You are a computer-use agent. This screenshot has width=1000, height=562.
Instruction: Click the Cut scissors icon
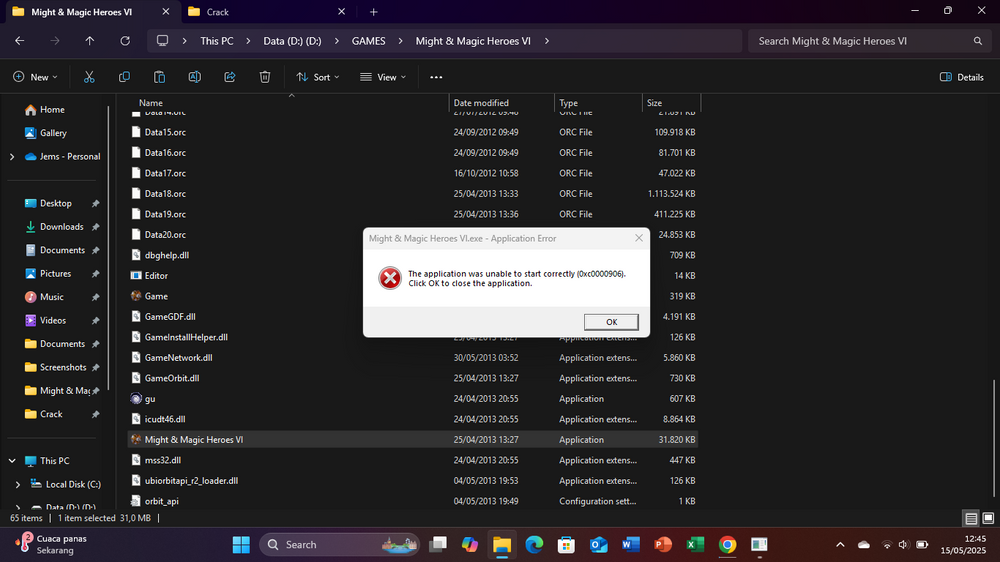click(x=89, y=77)
